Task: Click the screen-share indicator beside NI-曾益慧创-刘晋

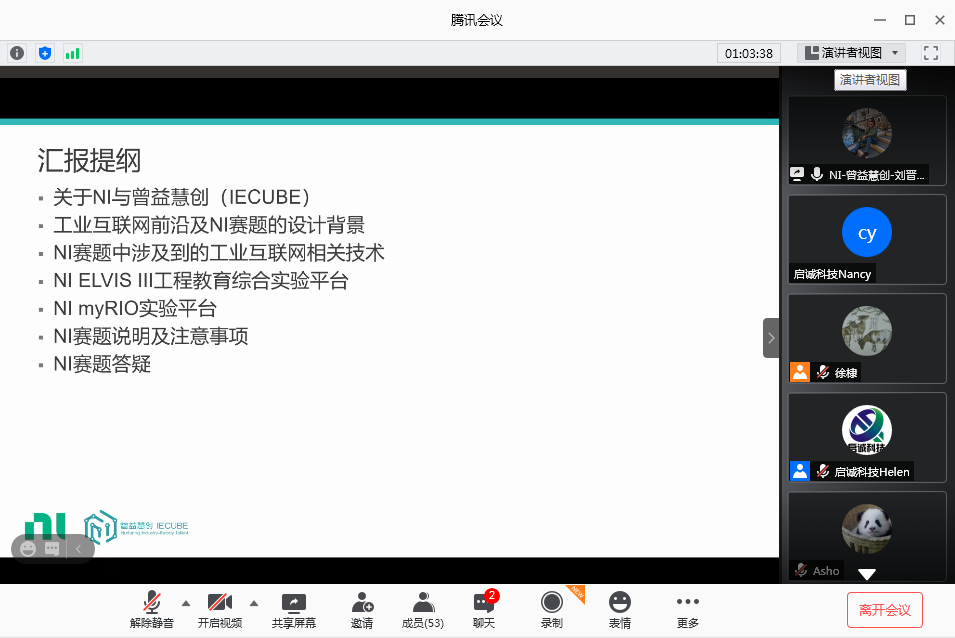Action: pyautogui.click(x=797, y=175)
